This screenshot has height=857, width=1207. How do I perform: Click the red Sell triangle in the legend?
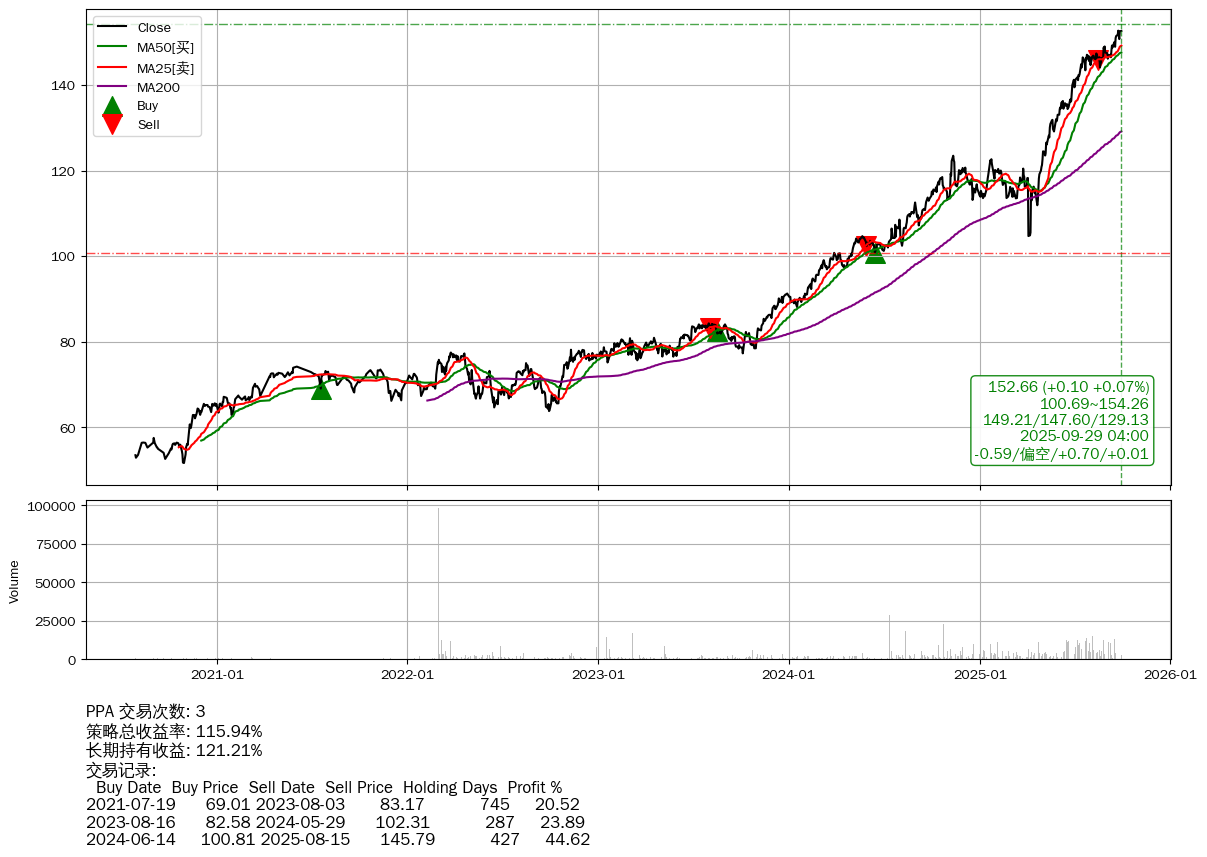(x=113, y=124)
